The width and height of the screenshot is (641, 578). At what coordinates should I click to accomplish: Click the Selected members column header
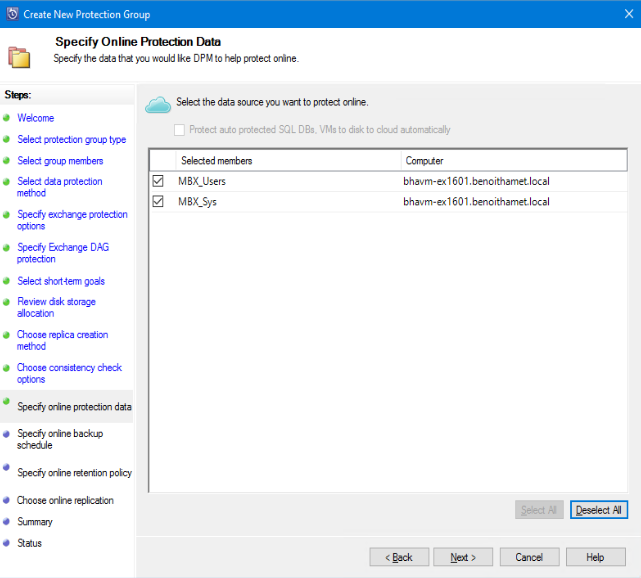288,161
